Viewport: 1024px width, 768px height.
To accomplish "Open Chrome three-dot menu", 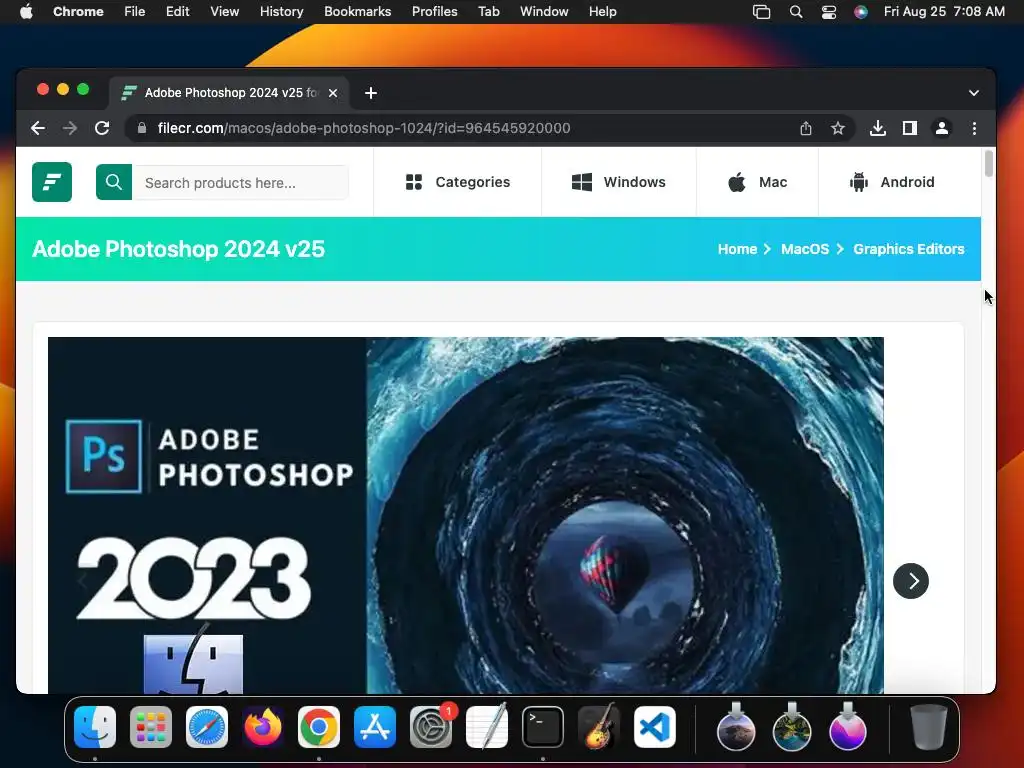I will tap(974, 128).
